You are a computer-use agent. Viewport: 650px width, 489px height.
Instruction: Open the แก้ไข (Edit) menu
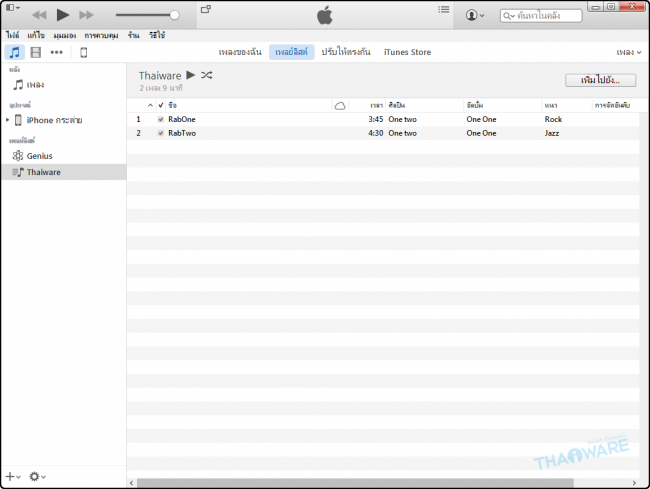[x=36, y=35]
